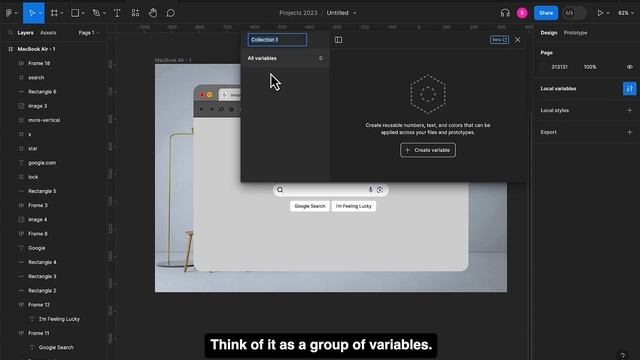Image resolution: width=640 pixels, height=360 pixels.
Task: Click the Beta badge link
Action: point(499,40)
